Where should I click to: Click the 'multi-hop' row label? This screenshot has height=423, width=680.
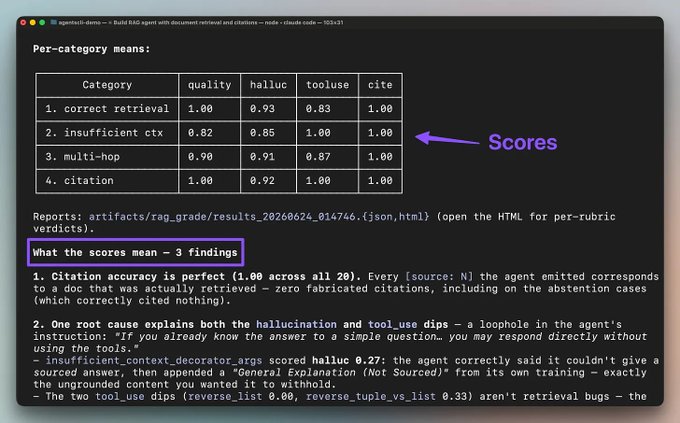[x=92, y=157]
